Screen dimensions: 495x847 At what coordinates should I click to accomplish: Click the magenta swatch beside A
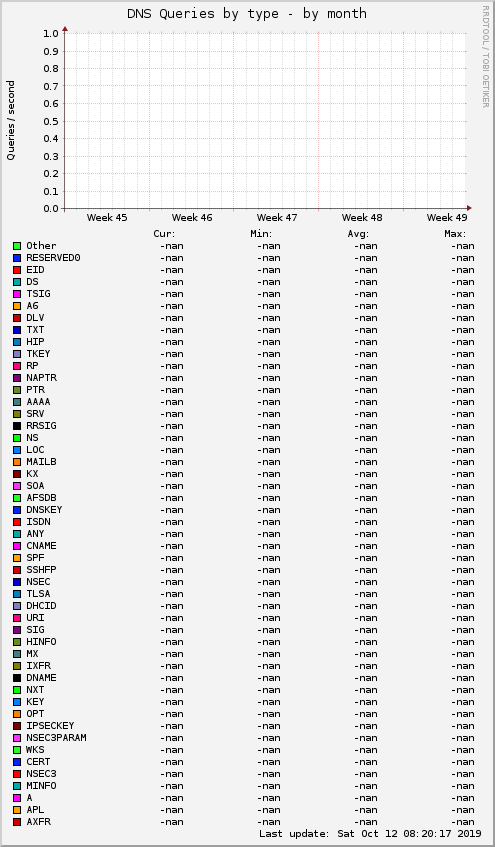coord(17,798)
